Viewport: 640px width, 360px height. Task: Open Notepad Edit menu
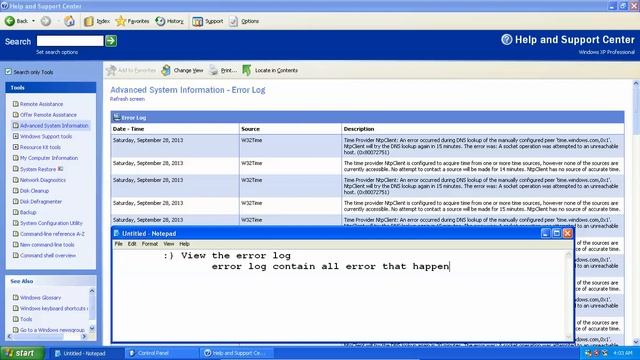pos(132,244)
